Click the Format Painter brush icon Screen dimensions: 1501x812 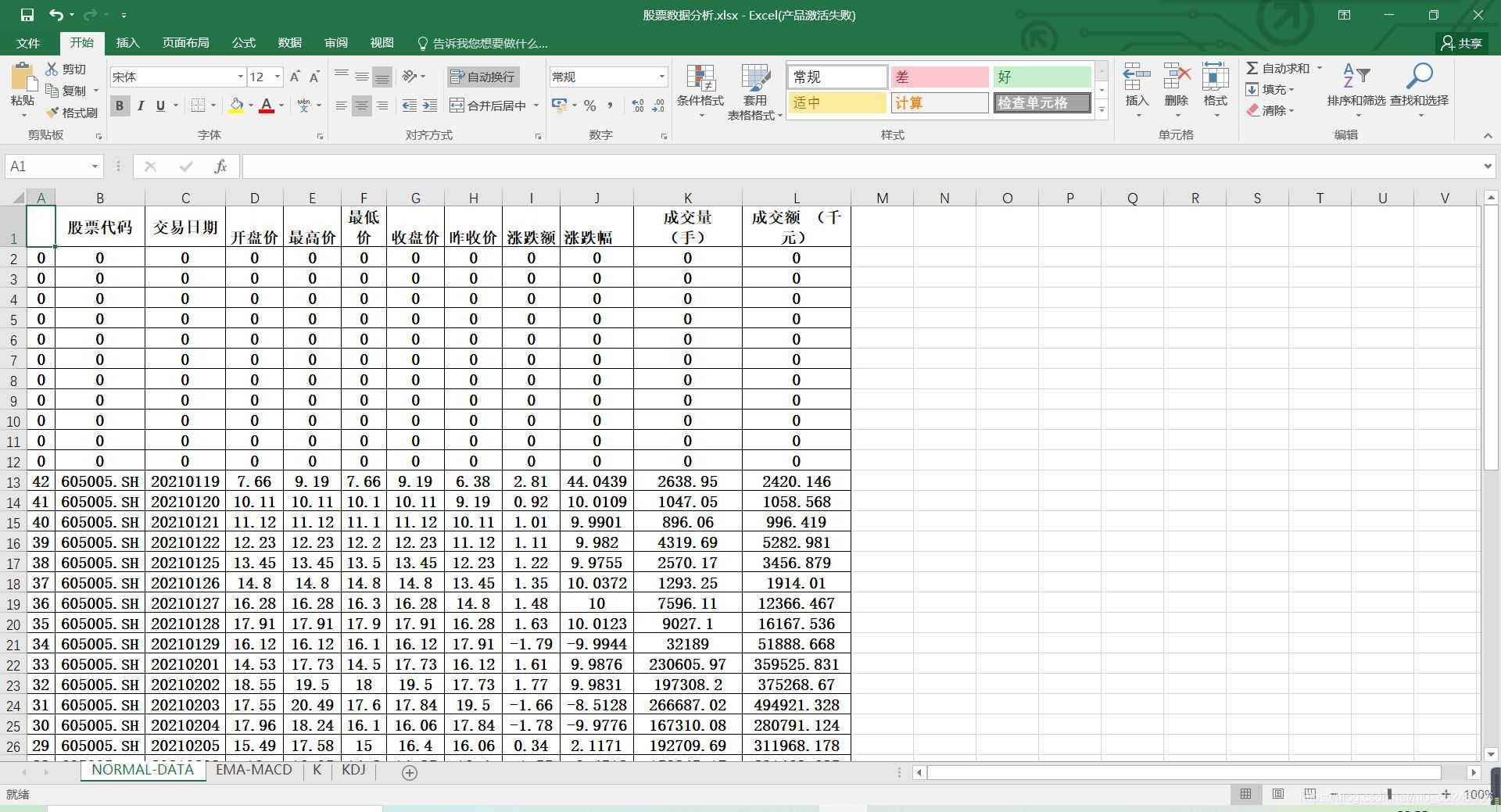[53, 113]
